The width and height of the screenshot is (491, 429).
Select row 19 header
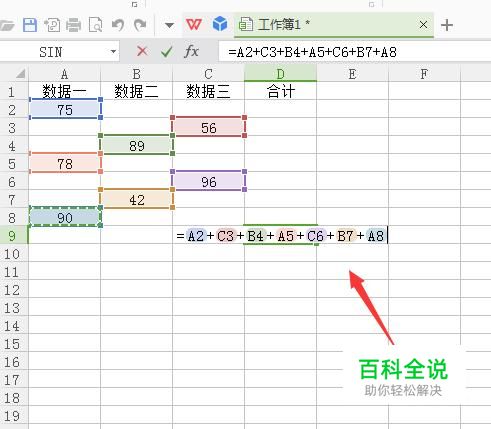13,416
